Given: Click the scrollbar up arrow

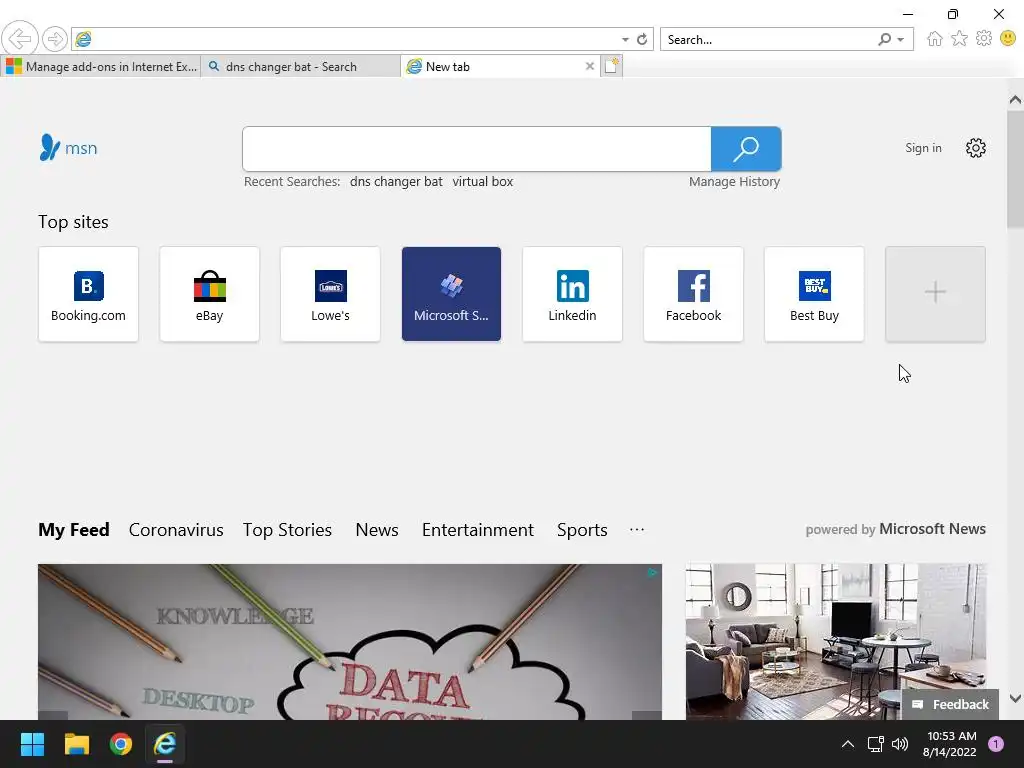Looking at the screenshot, I should (x=1015, y=100).
